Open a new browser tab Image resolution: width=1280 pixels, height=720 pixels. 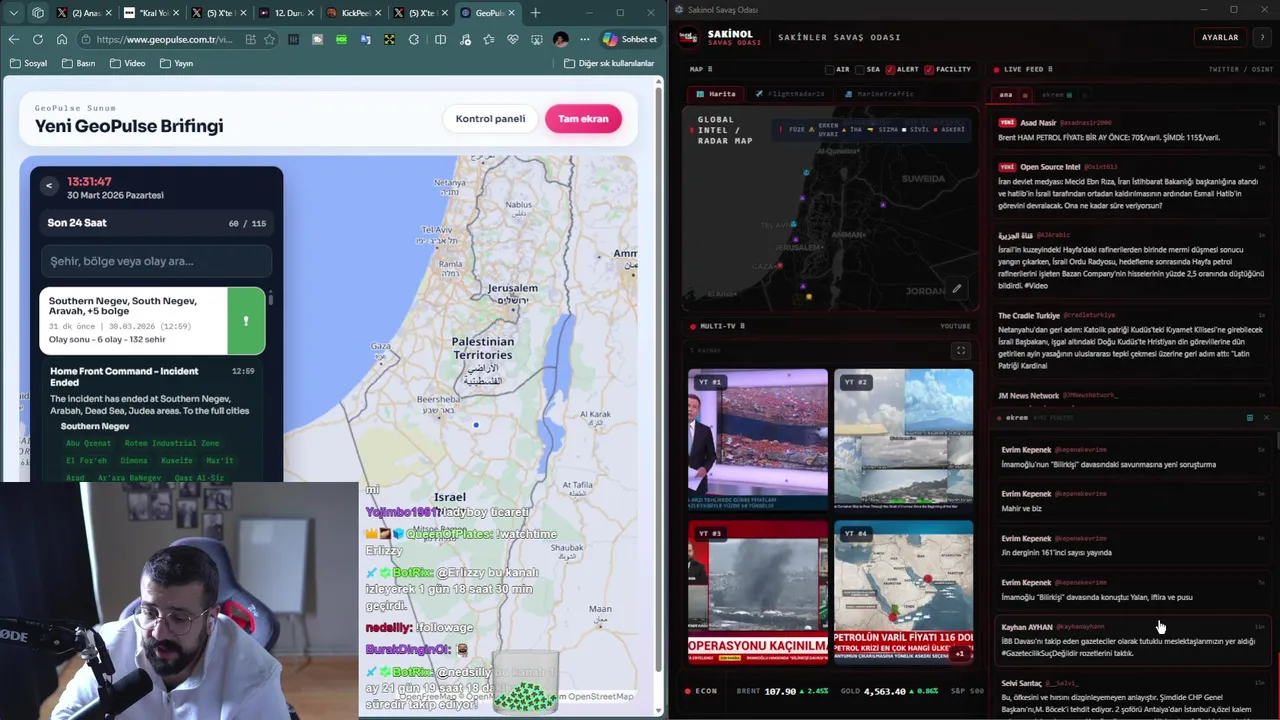click(535, 13)
